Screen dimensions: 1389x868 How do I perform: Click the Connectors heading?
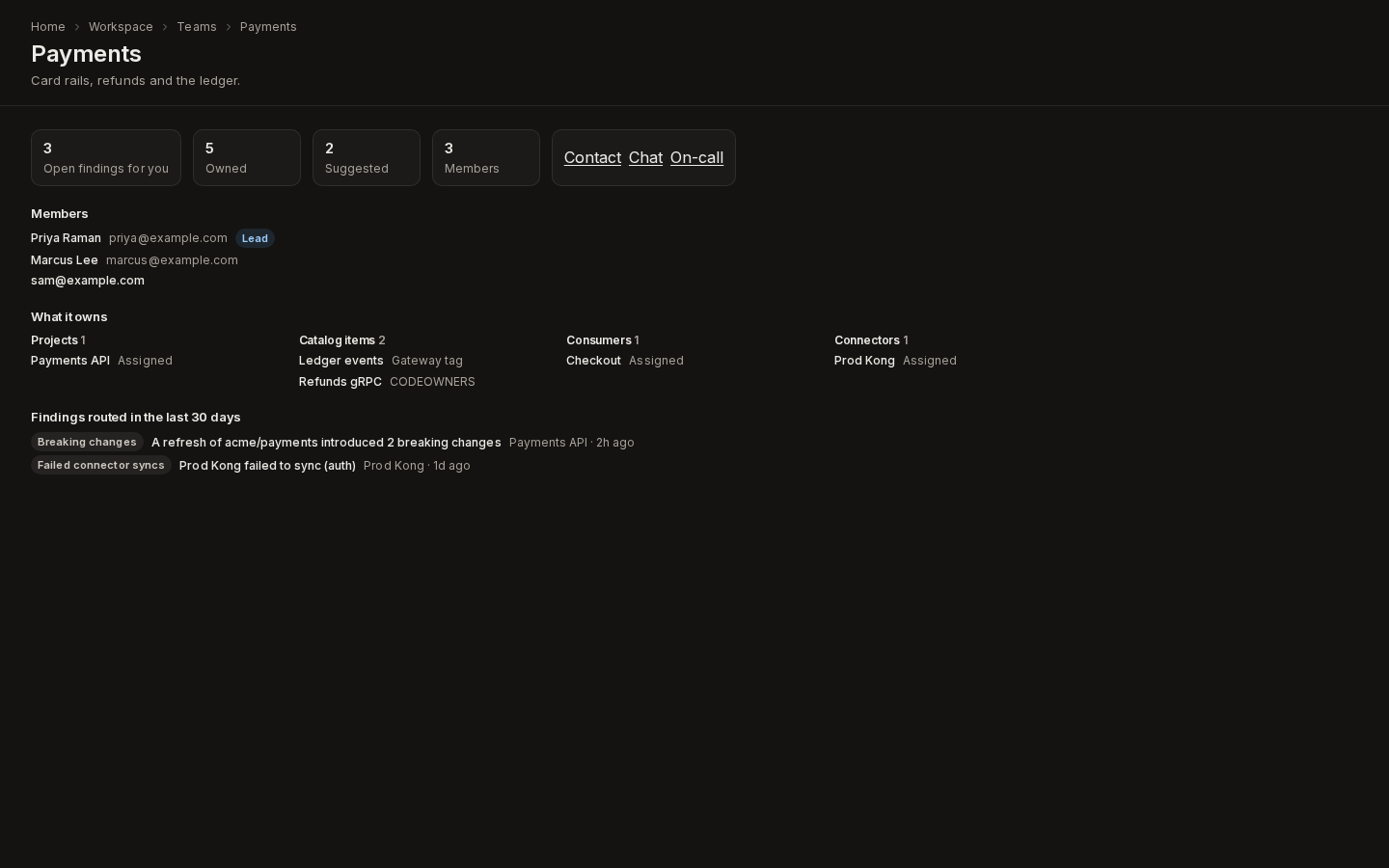(866, 340)
